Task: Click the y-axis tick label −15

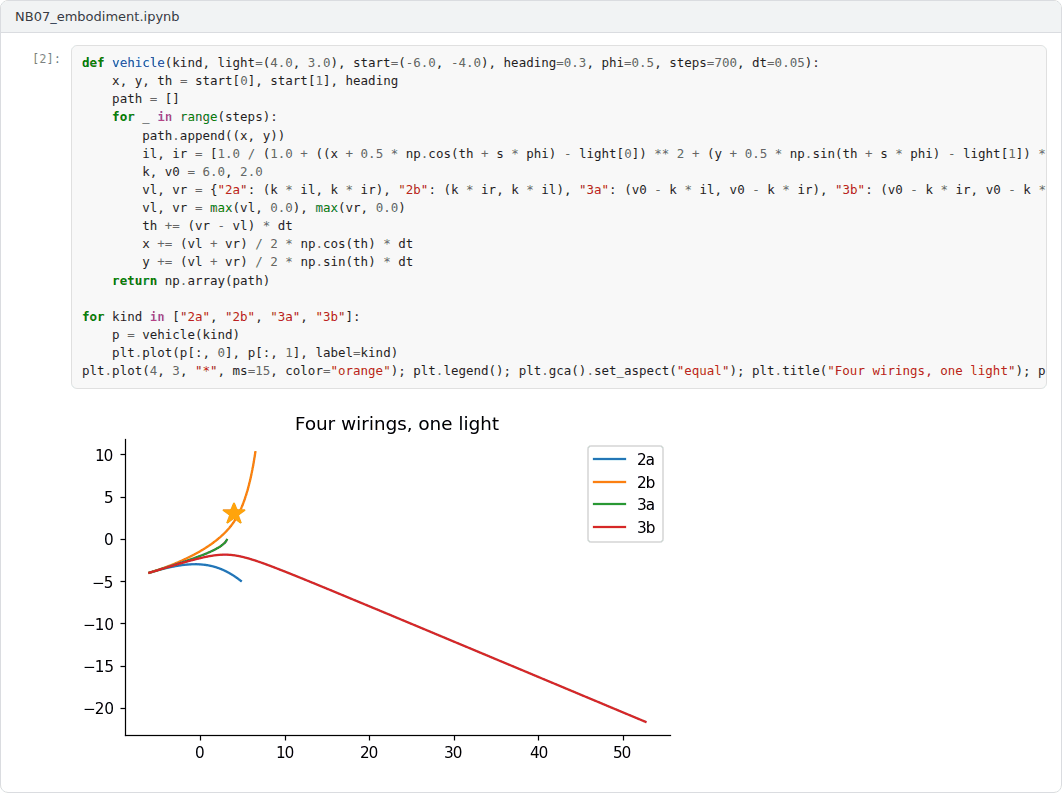Action: [99, 666]
